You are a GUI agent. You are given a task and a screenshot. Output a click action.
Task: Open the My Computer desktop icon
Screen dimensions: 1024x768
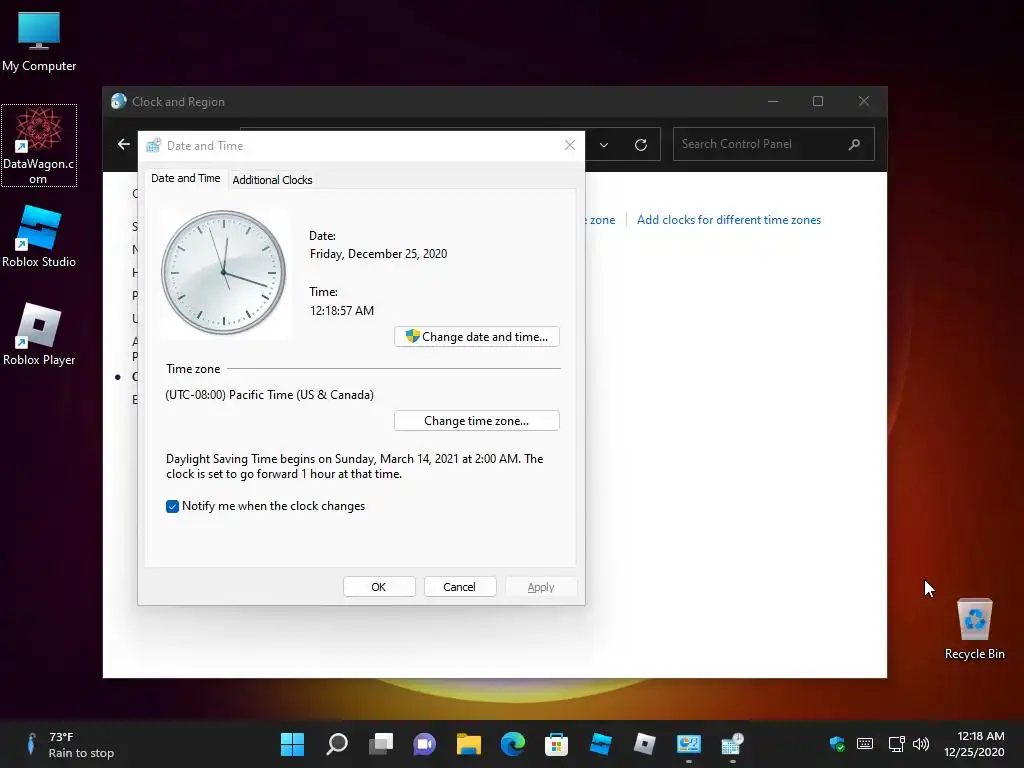coord(39,41)
